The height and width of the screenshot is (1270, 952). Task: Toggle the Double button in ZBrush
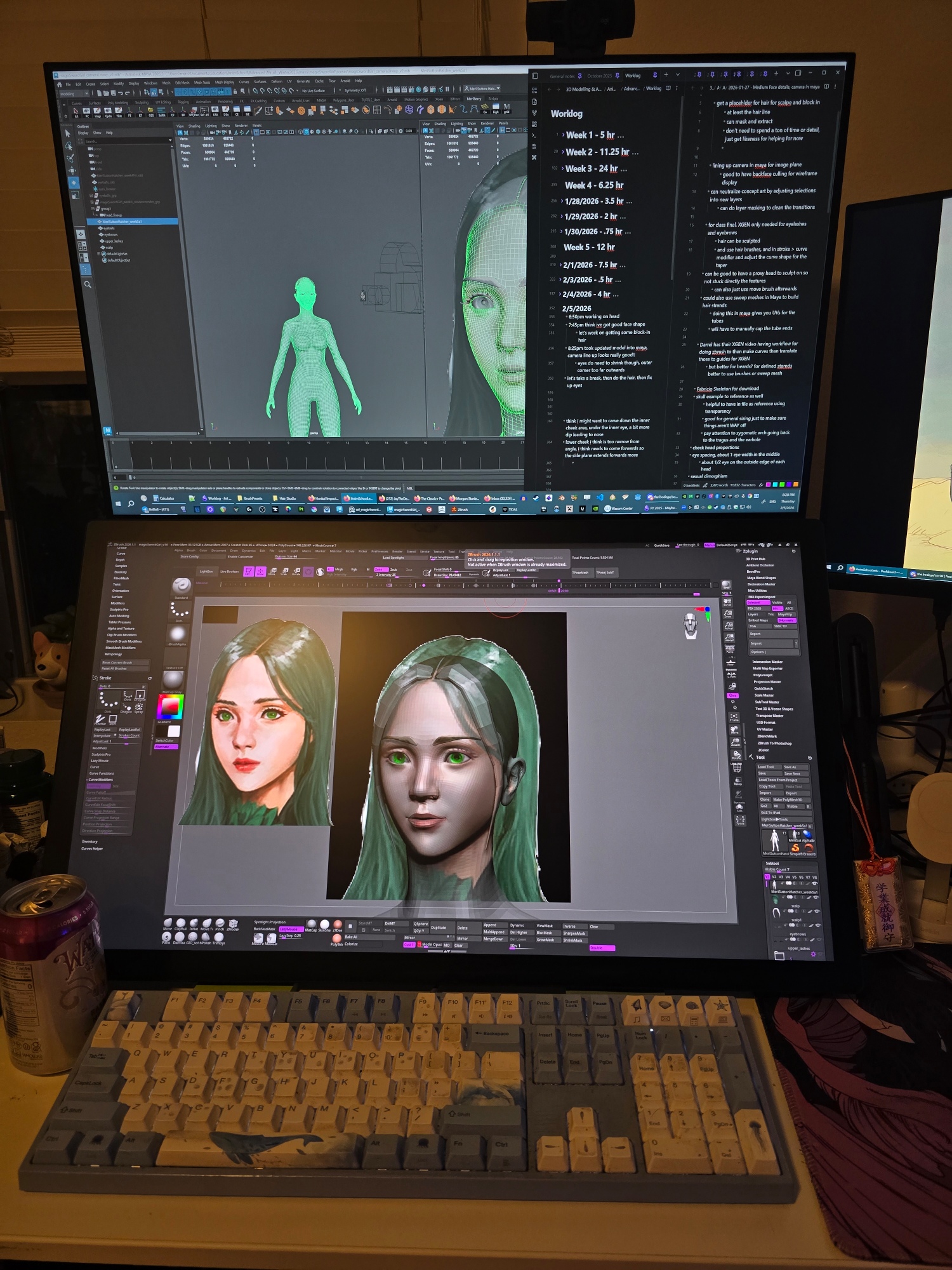click(601, 948)
